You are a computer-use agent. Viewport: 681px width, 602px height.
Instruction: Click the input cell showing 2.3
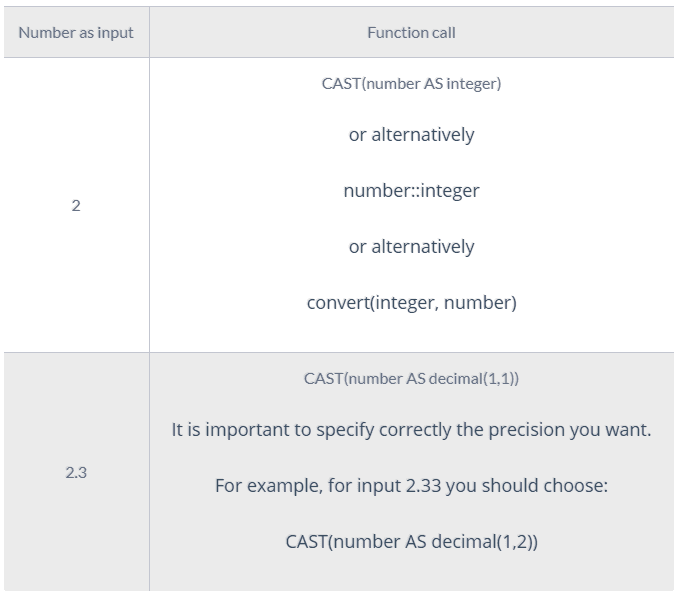click(x=76, y=472)
